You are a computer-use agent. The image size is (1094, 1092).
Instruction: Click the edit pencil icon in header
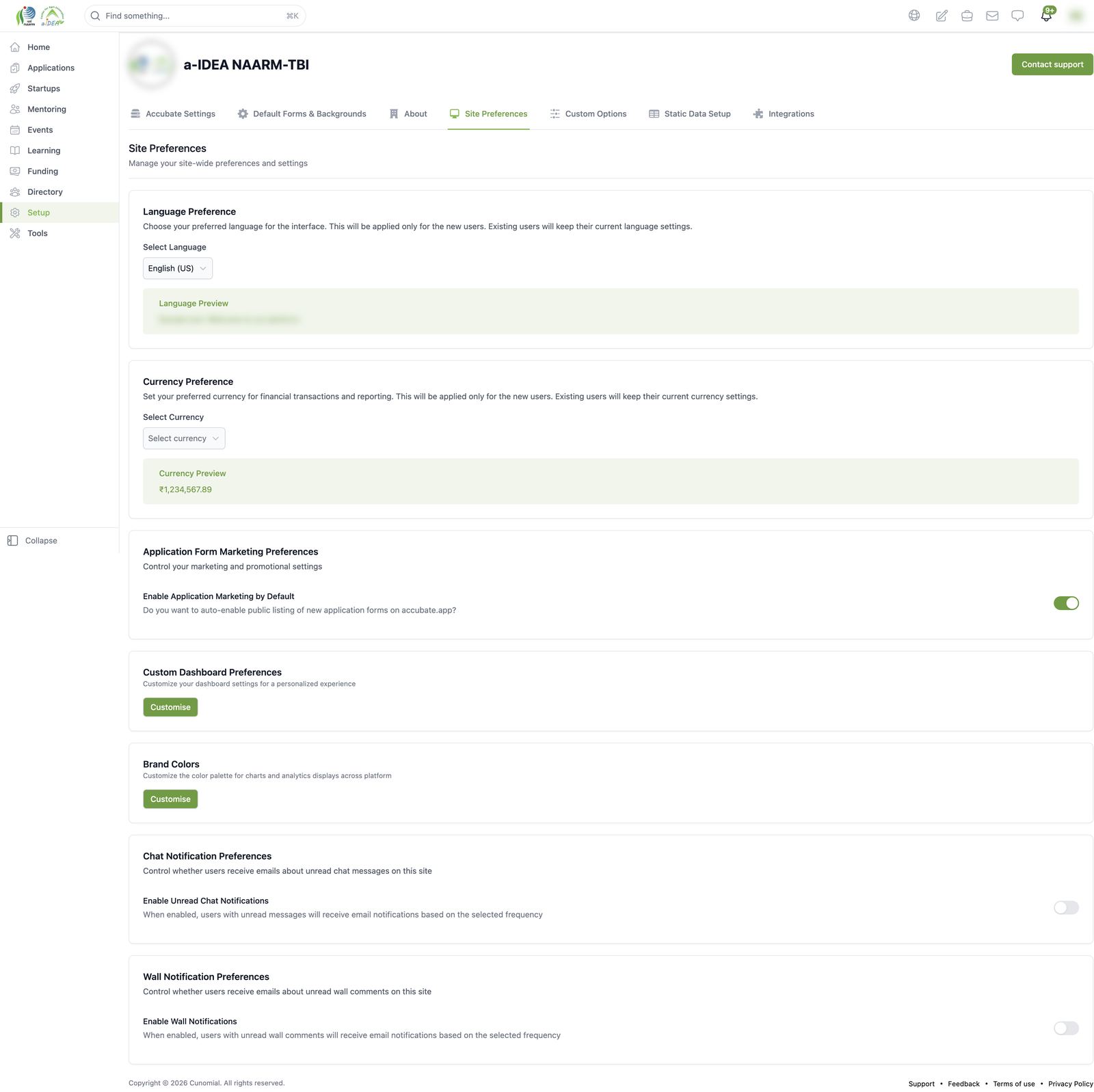tap(942, 16)
